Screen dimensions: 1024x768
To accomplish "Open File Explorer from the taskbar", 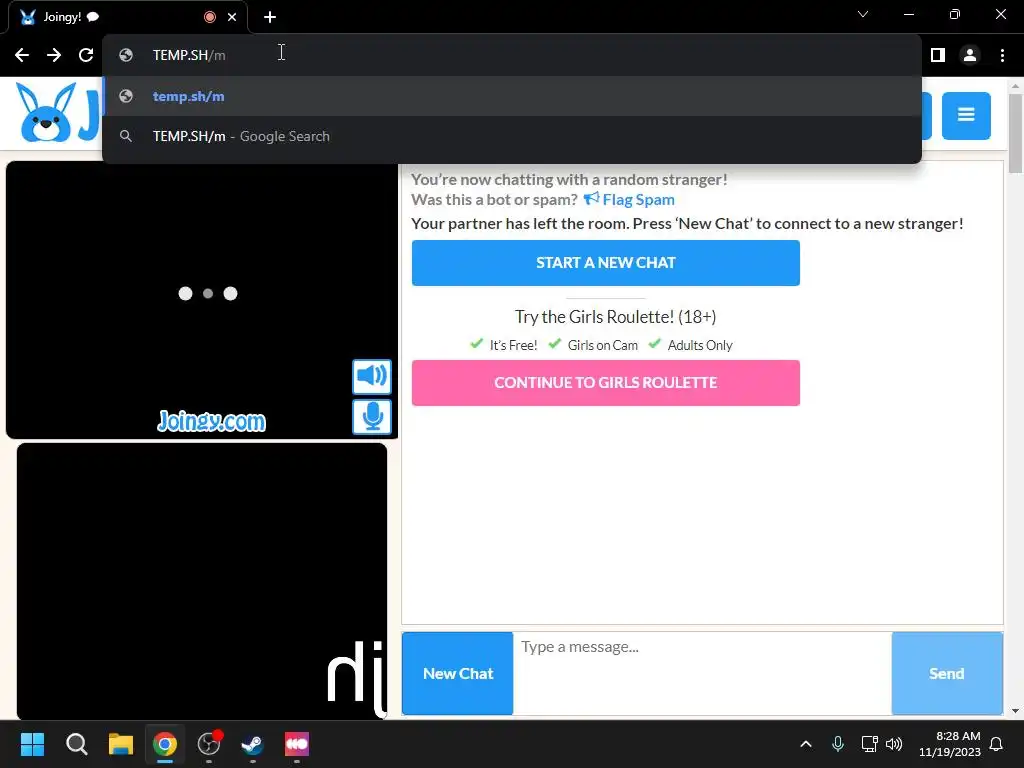I will [121, 744].
